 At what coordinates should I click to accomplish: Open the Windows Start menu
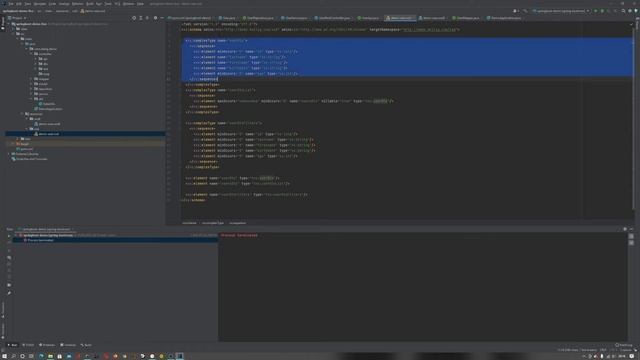pos(4,356)
